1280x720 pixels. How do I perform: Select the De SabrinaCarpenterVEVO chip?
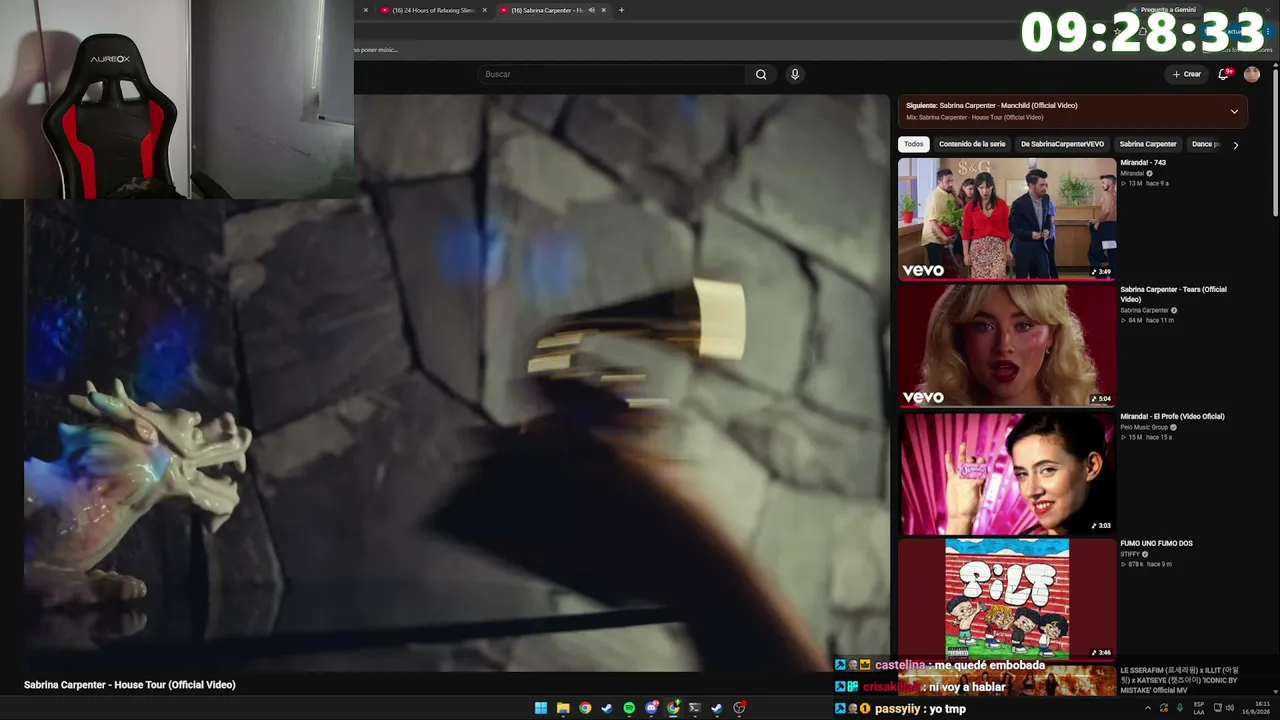pyautogui.click(x=1062, y=144)
